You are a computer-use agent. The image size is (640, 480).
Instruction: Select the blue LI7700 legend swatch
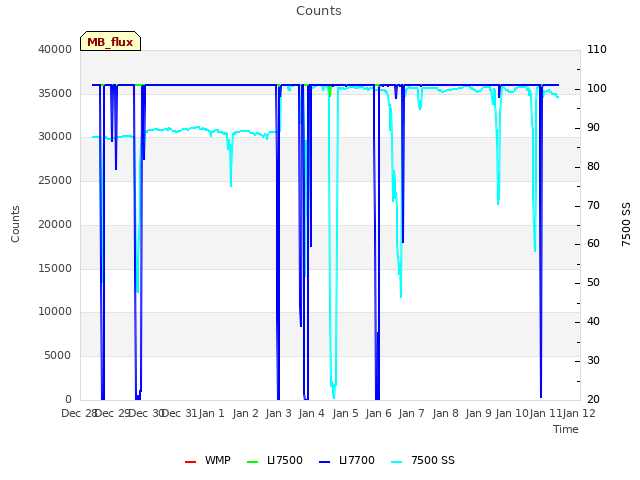coord(324,462)
